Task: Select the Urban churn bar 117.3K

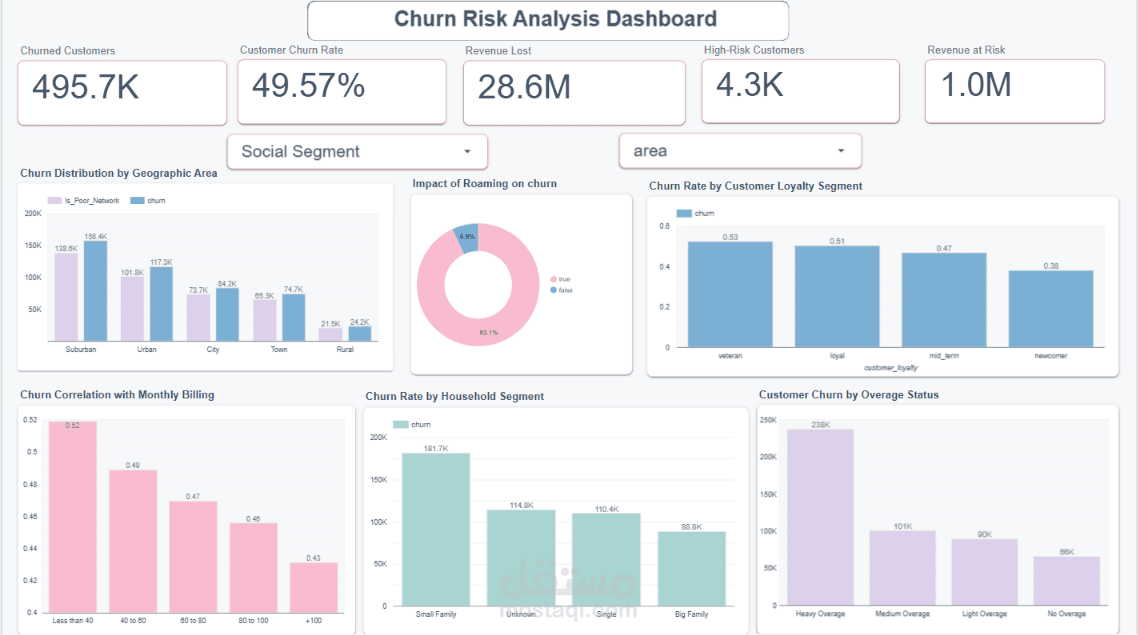Action: [x=161, y=304]
